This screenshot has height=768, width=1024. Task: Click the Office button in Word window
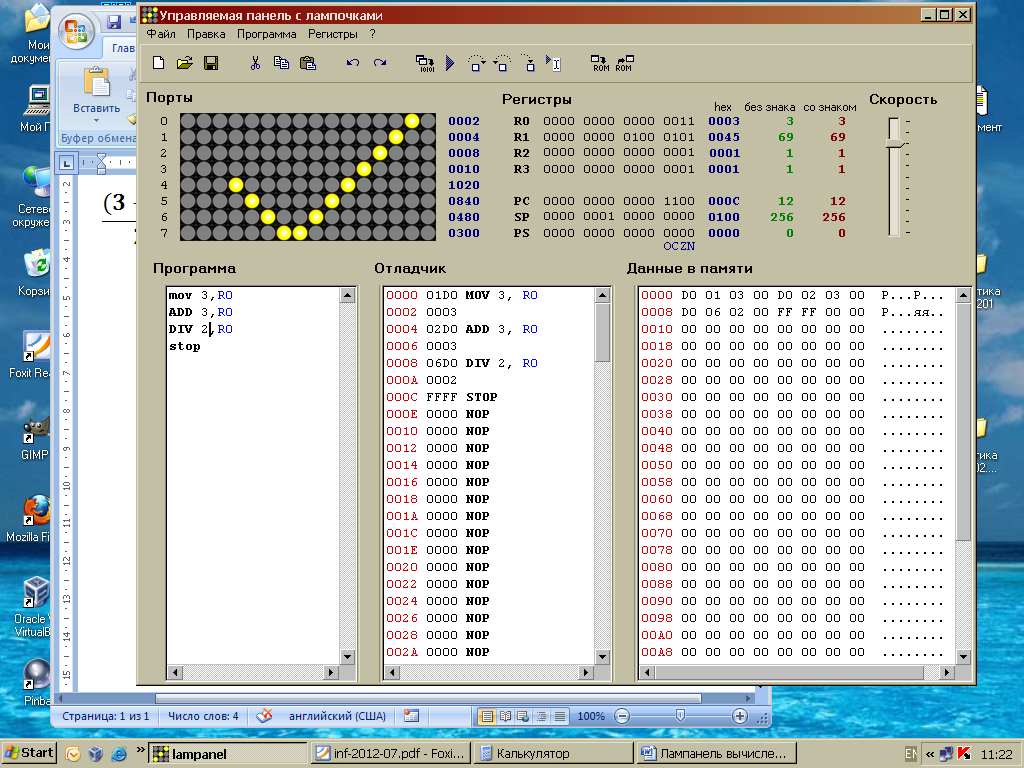click(x=76, y=32)
